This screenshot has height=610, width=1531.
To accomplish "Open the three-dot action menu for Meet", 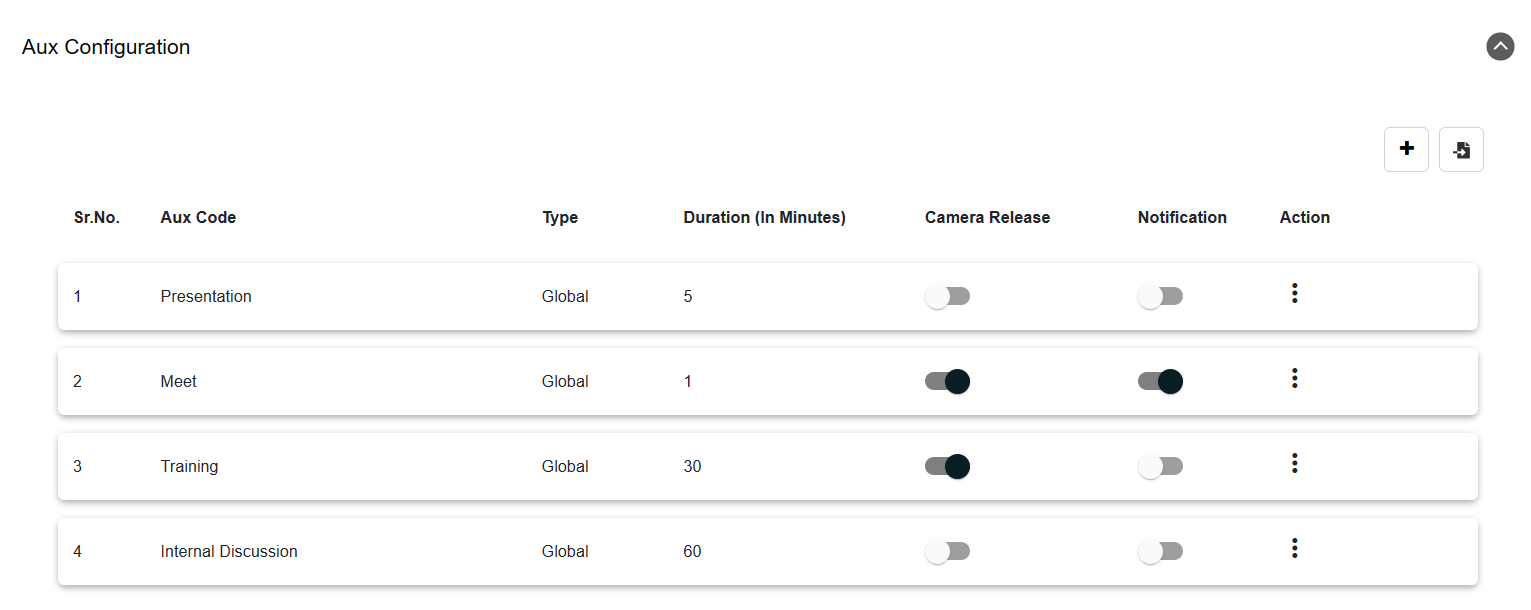I will [1295, 378].
